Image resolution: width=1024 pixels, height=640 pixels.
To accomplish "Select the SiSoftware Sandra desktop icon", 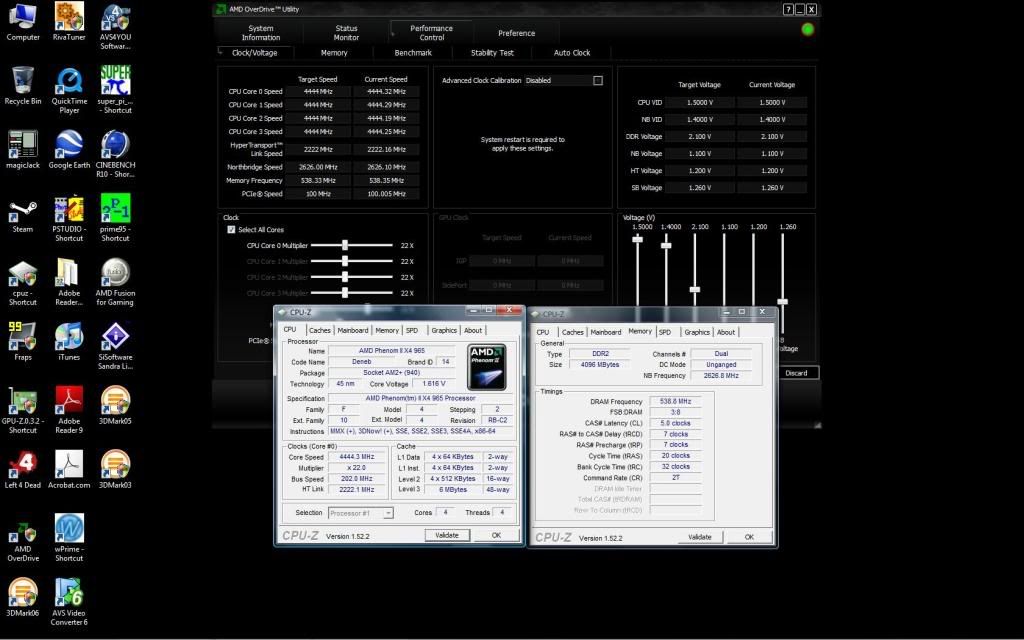I will click(x=116, y=346).
